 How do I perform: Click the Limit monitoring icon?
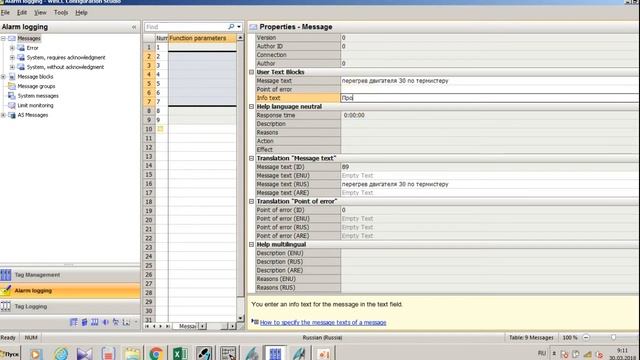[x=12, y=105]
